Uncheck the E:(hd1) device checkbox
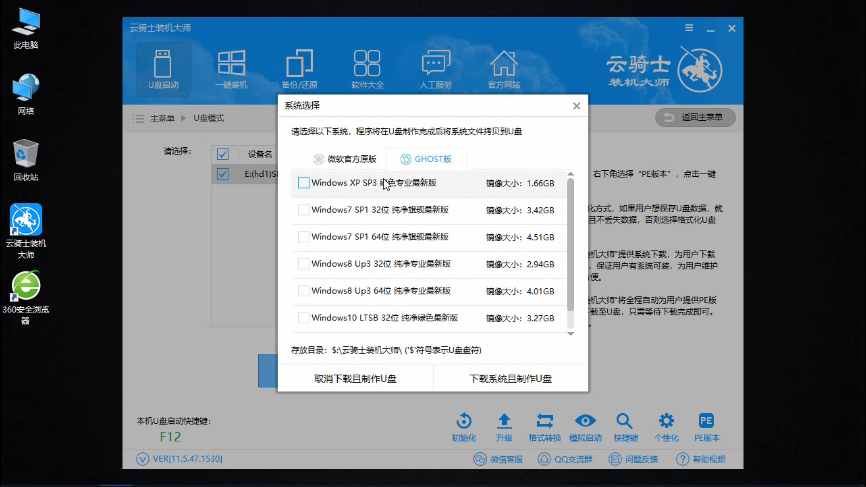Screen dimensions: 866x487 tap(223, 174)
